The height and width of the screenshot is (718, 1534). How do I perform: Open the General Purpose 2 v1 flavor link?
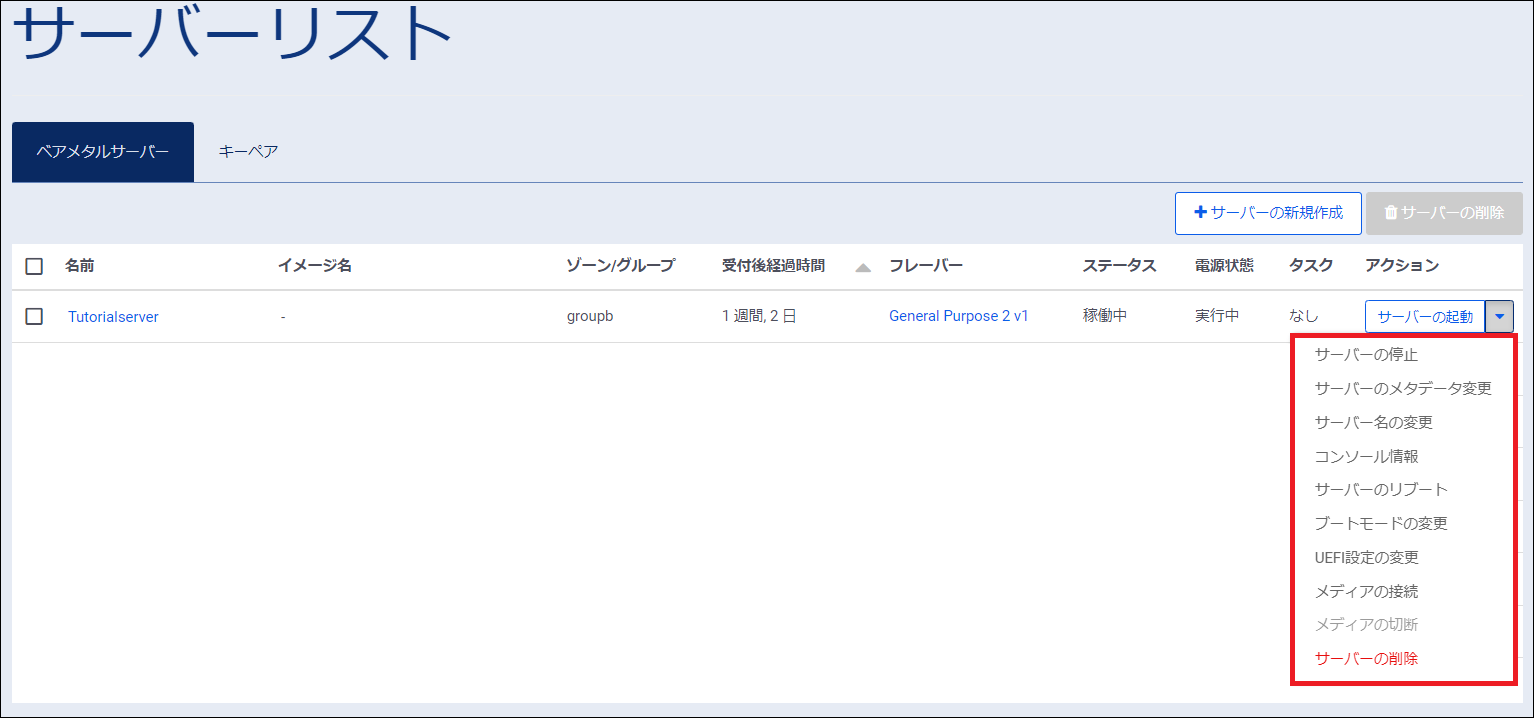click(958, 316)
